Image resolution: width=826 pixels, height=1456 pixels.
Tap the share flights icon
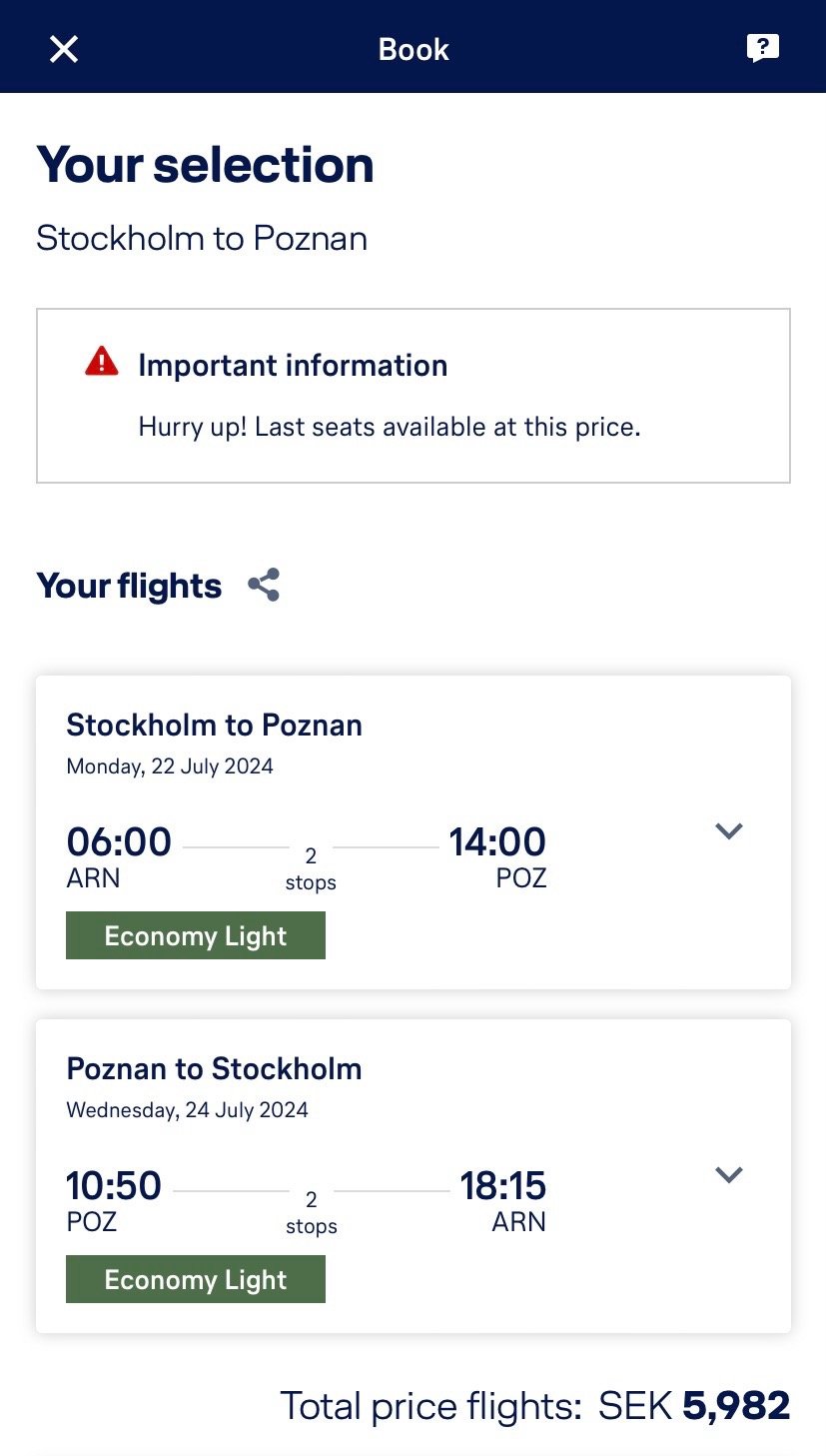(264, 586)
